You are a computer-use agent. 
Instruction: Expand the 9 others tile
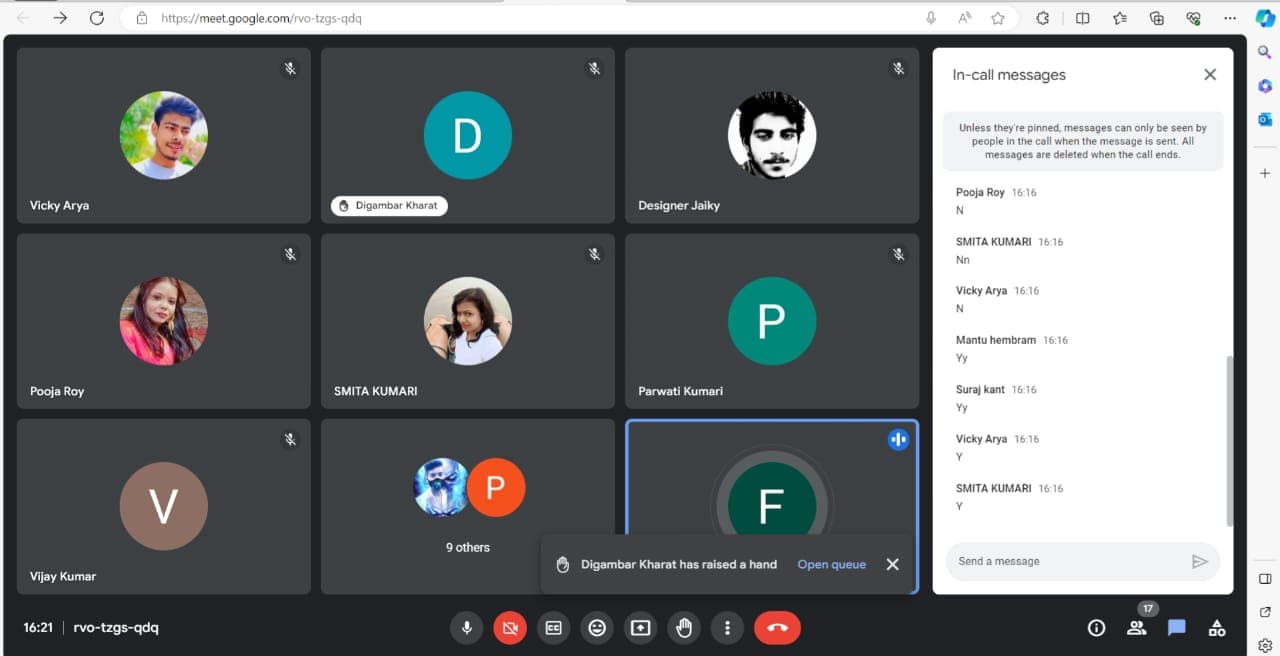(468, 506)
